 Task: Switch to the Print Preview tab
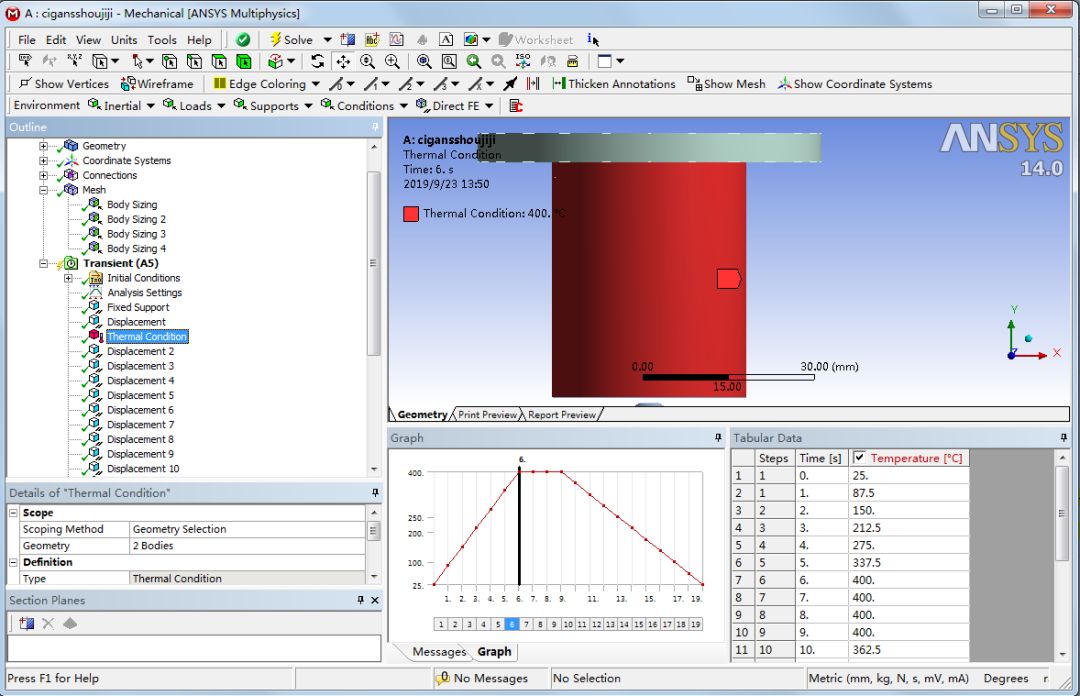487,415
